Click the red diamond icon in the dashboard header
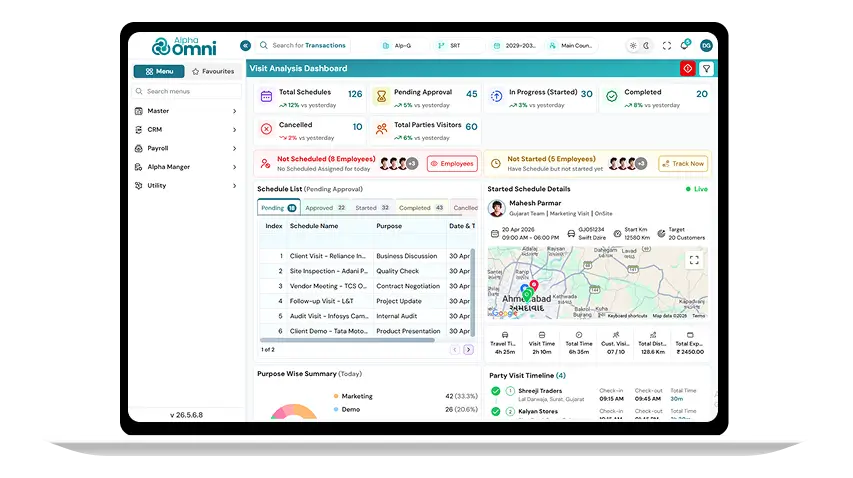Image resolution: width=853 pixels, height=478 pixels. [688, 69]
